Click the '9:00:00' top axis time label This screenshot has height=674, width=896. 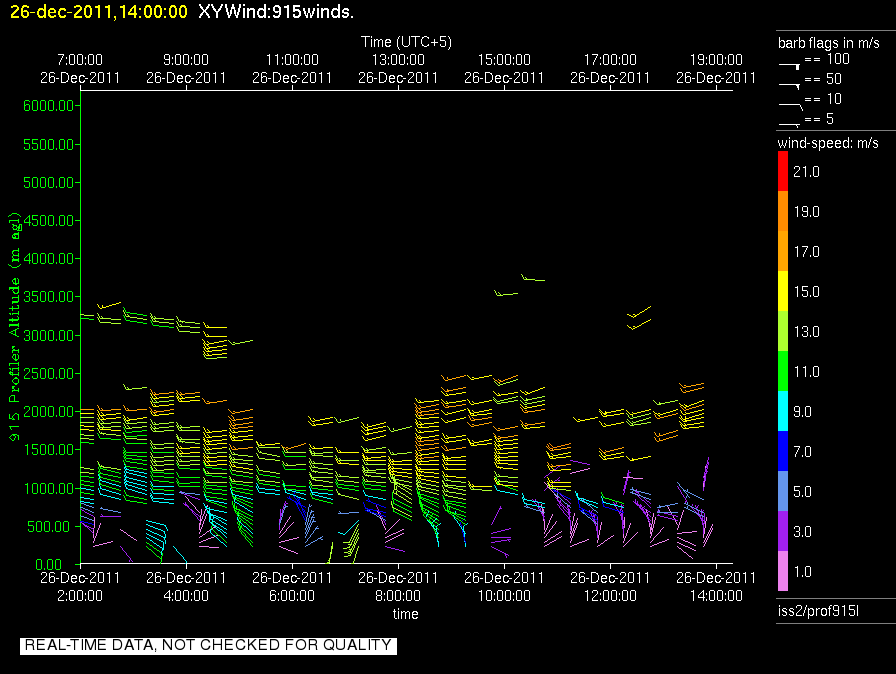tap(186, 59)
